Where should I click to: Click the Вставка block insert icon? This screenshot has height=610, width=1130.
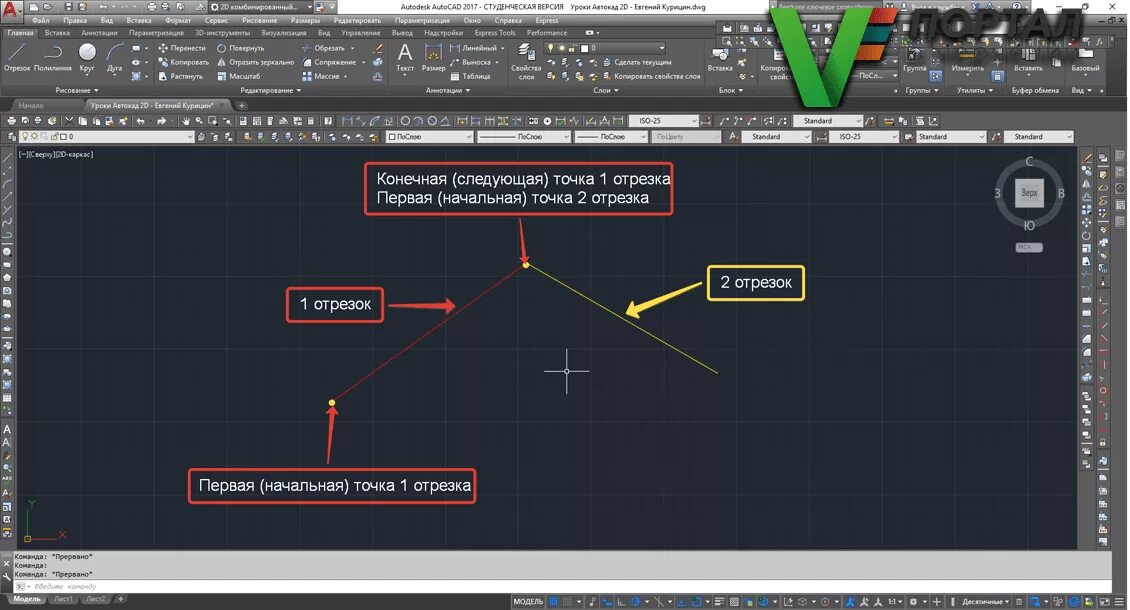pos(720,59)
